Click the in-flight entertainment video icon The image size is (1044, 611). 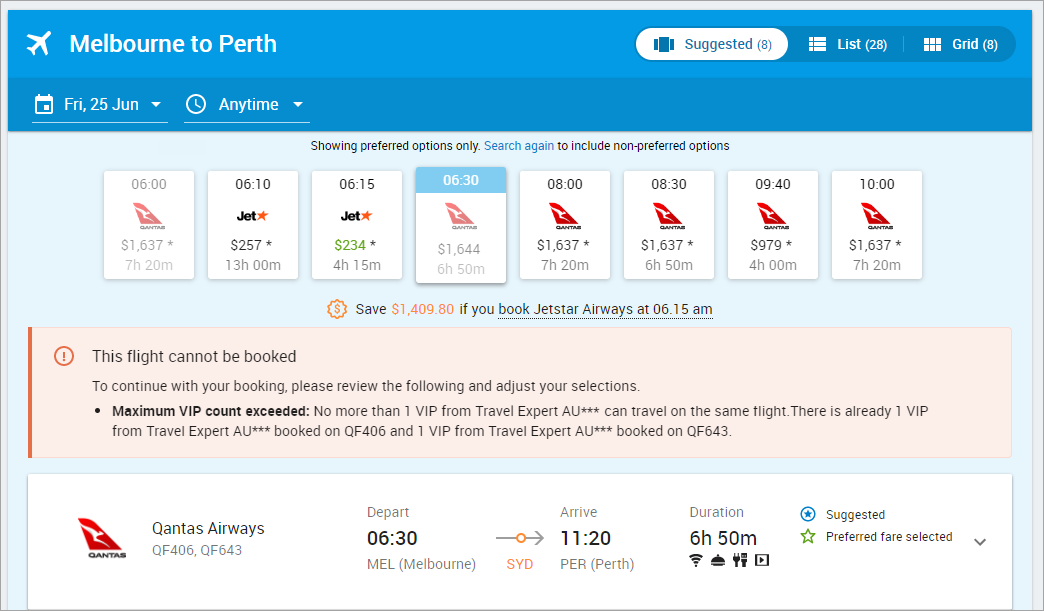point(762,560)
